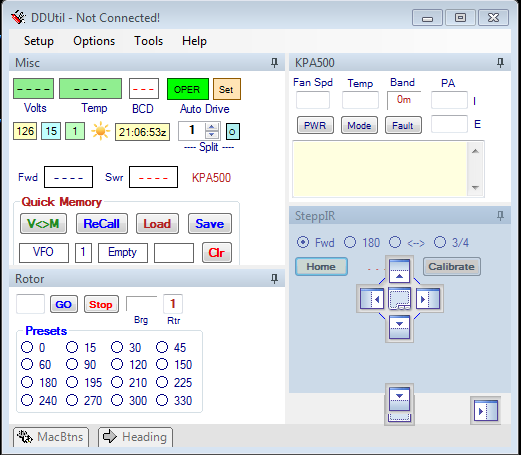Click the SteppIR Home button
This screenshot has width=521, height=455.
point(321,266)
